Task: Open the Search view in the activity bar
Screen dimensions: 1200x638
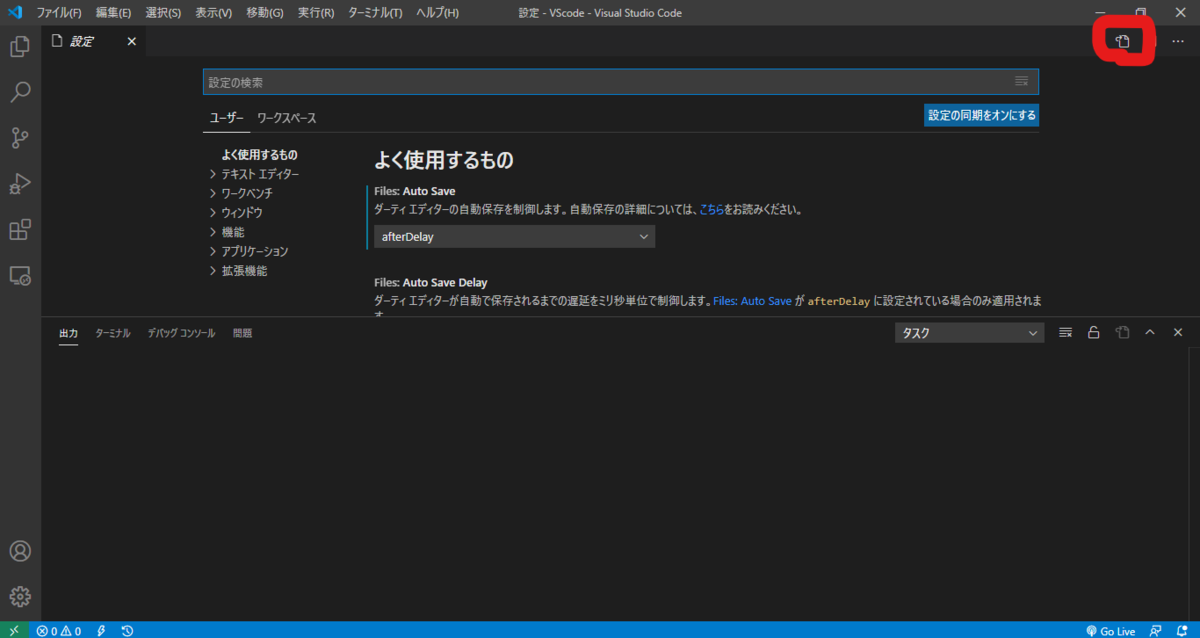Action: tap(20, 92)
